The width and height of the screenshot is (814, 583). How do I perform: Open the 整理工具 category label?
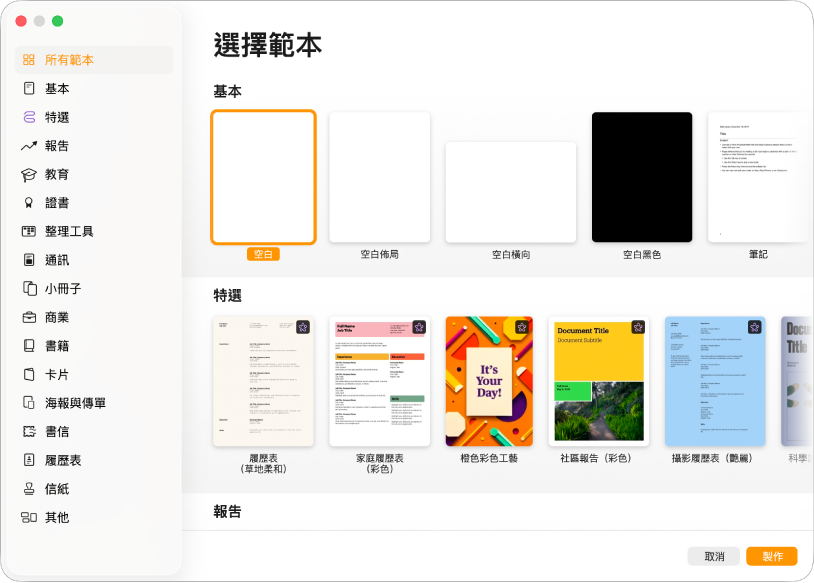tap(69, 232)
